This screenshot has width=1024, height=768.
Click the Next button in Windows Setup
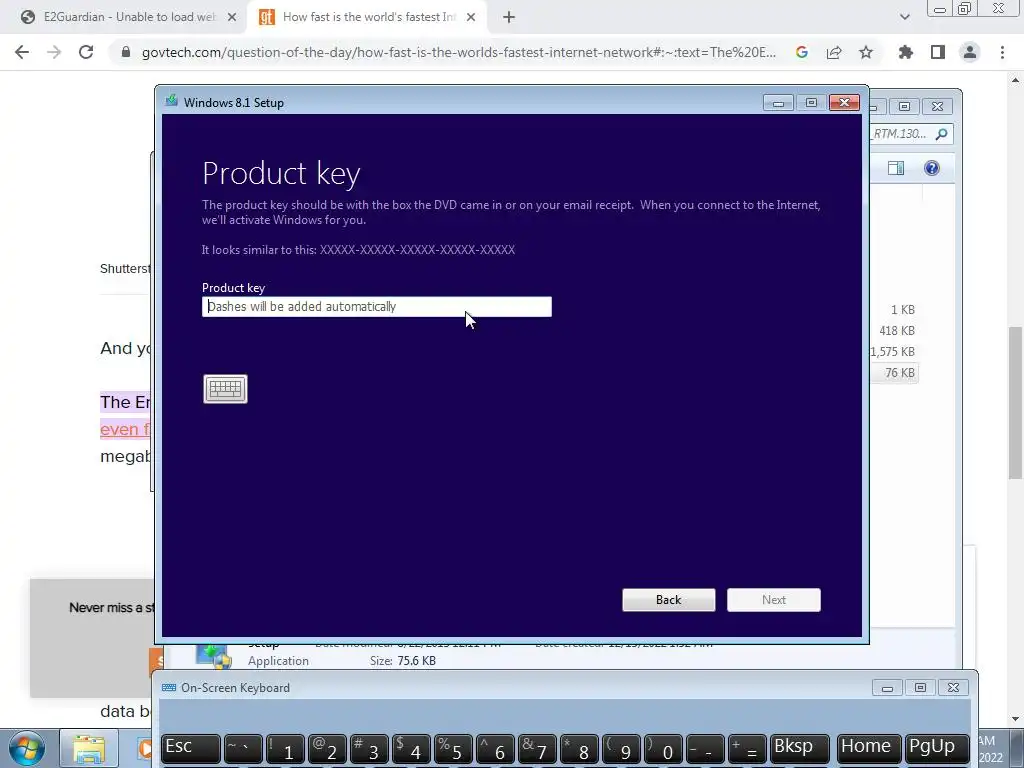click(x=774, y=600)
